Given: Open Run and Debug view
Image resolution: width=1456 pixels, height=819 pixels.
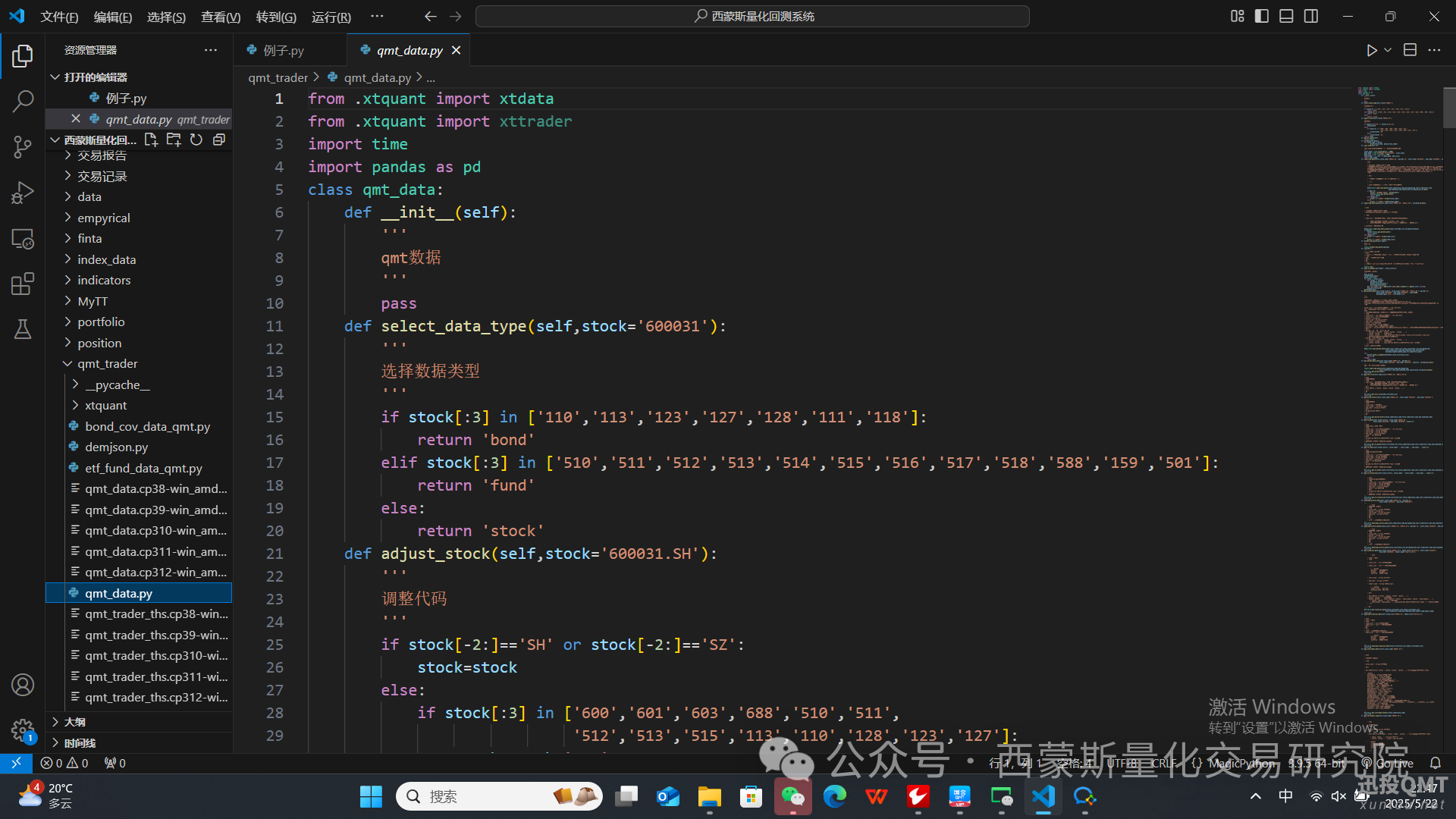Looking at the screenshot, I should click(x=23, y=193).
